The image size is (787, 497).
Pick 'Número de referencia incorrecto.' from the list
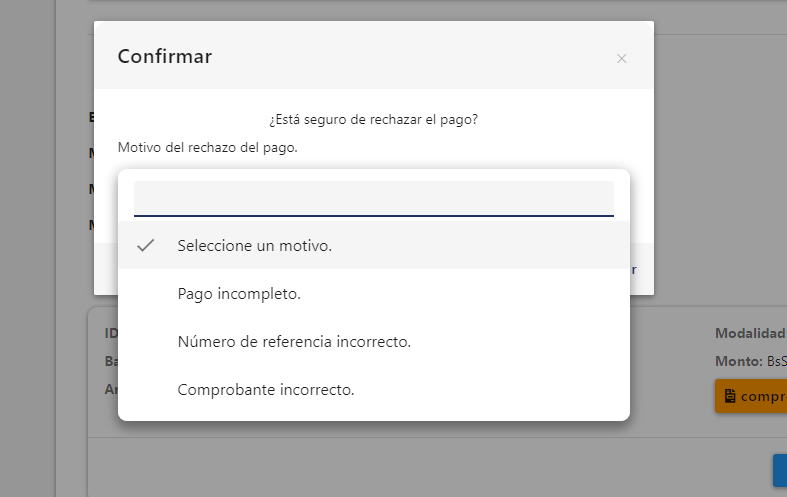click(294, 342)
